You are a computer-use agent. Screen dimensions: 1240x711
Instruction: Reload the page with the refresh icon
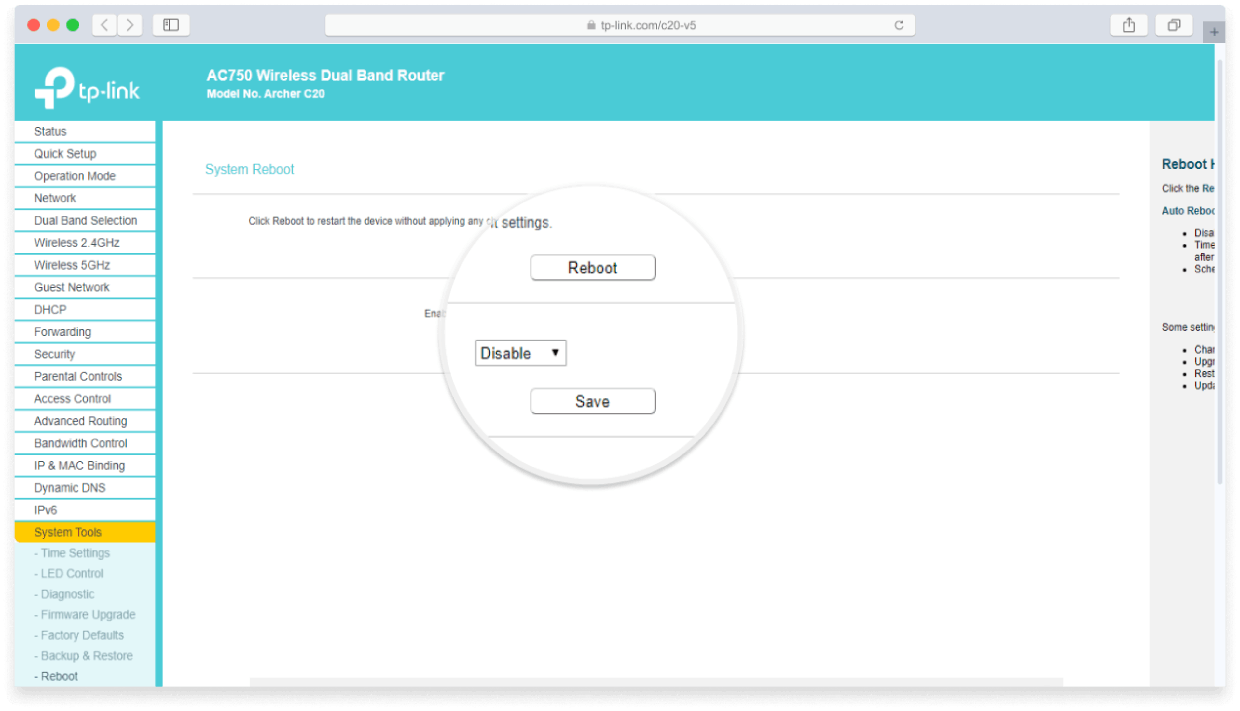pos(899,26)
